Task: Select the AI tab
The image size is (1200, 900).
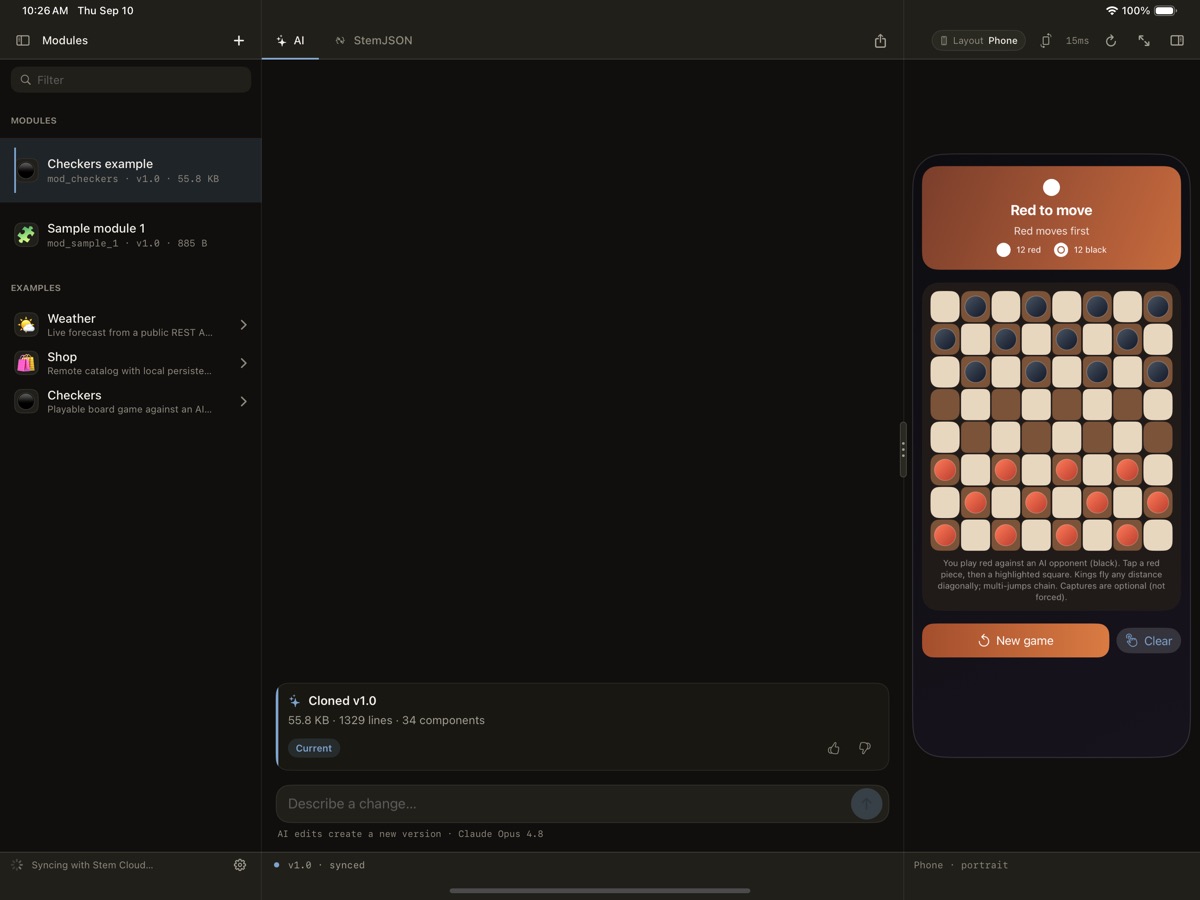Action: click(x=290, y=41)
